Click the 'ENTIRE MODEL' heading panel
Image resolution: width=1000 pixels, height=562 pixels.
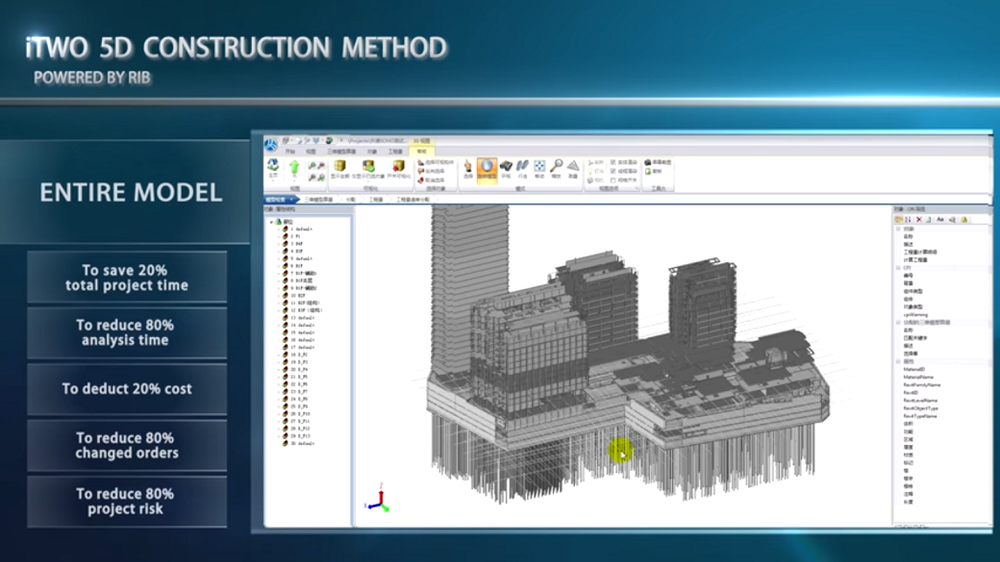pos(126,192)
